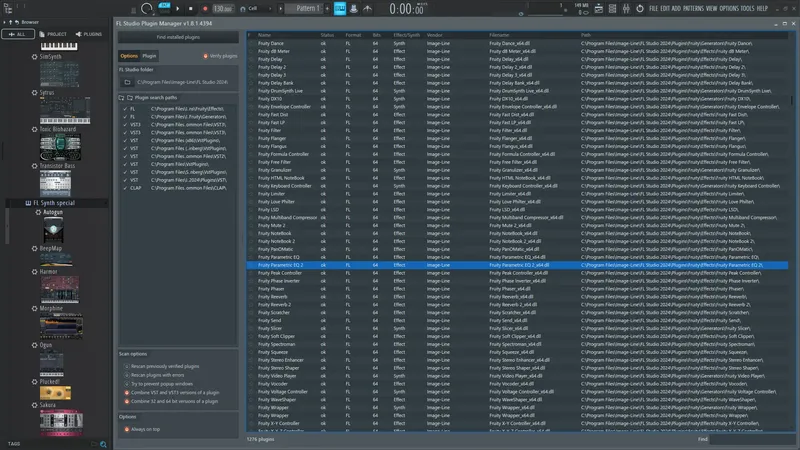Open the Cell snap dropdown
This screenshot has width=800, height=450.
pos(254,9)
